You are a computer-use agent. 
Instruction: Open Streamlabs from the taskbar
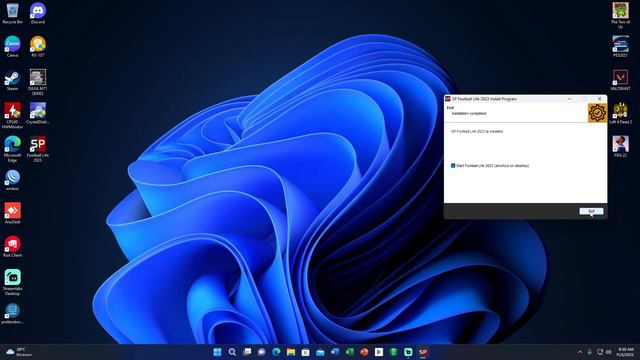pos(408,352)
